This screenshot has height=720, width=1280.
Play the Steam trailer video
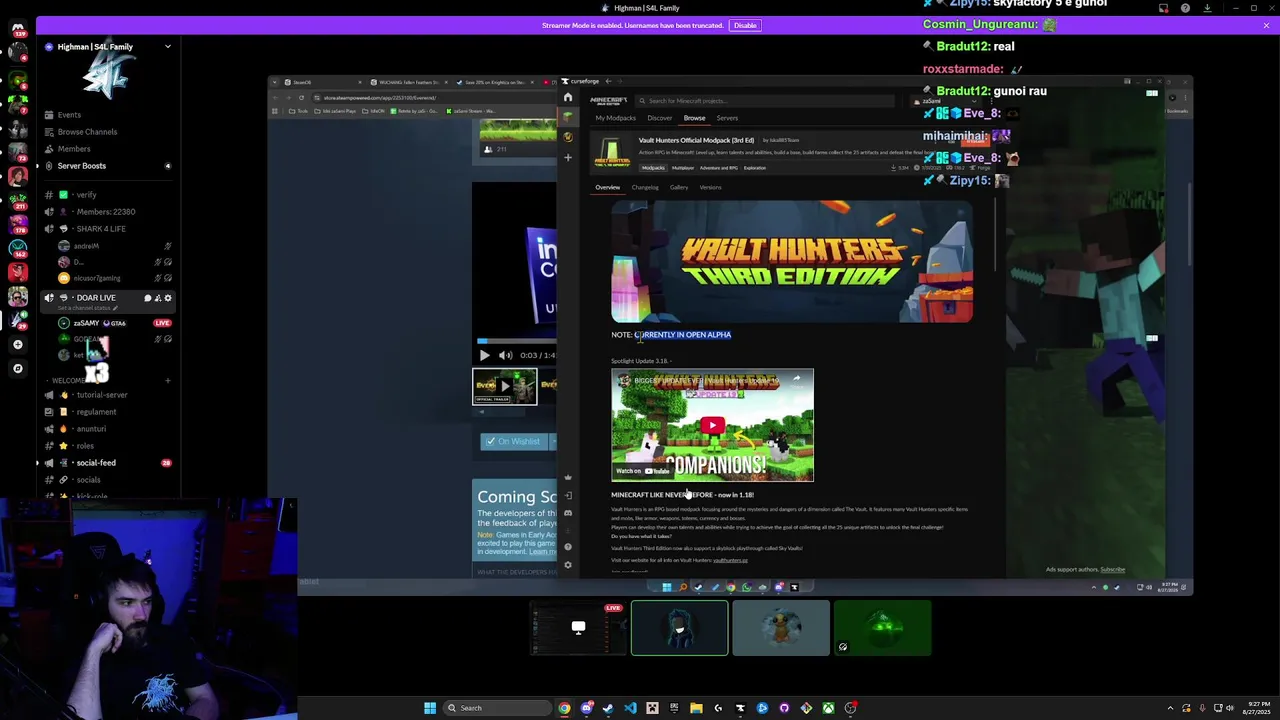coord(485,355)
